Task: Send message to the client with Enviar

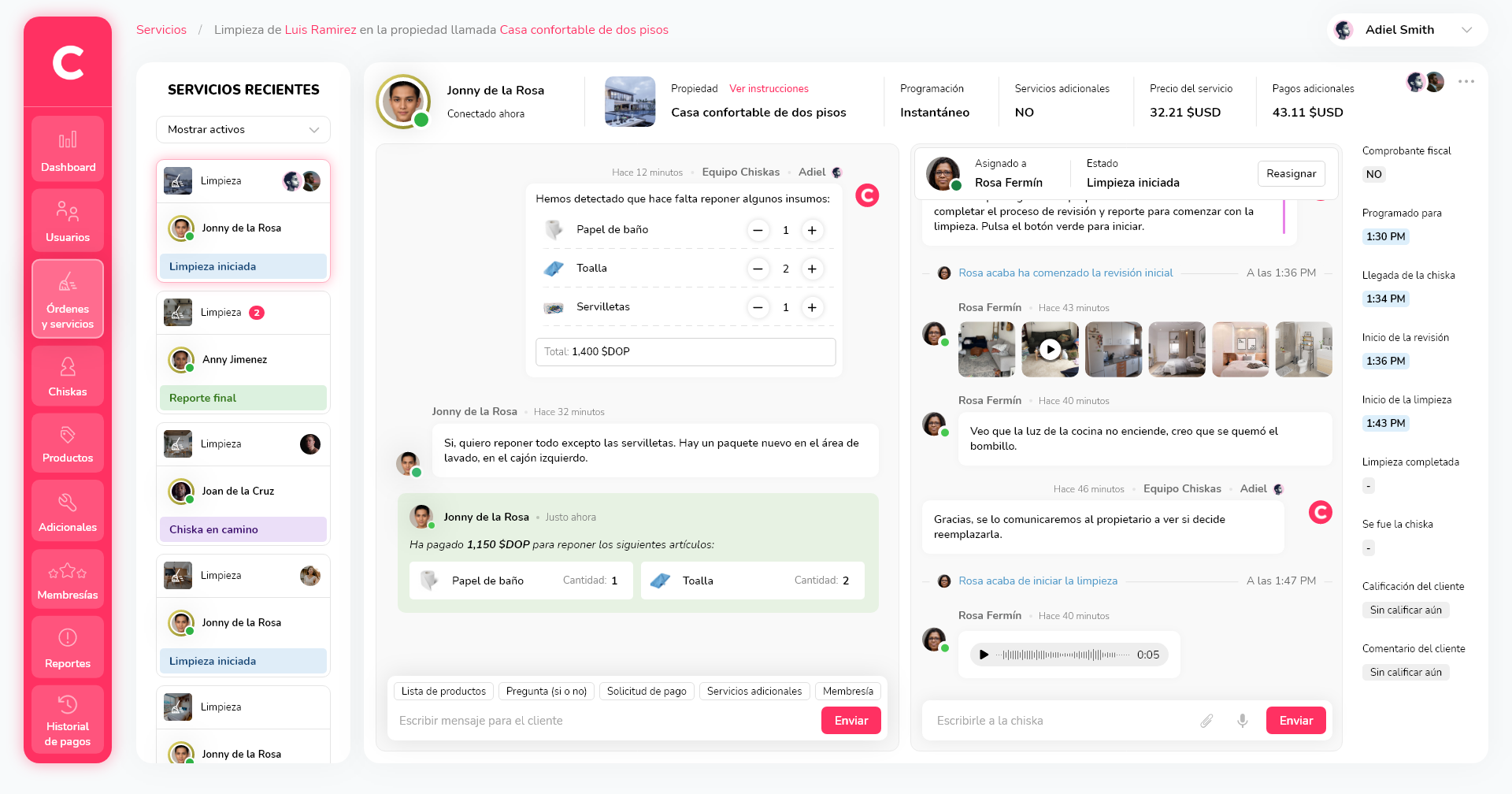Action: coord(851,721)
